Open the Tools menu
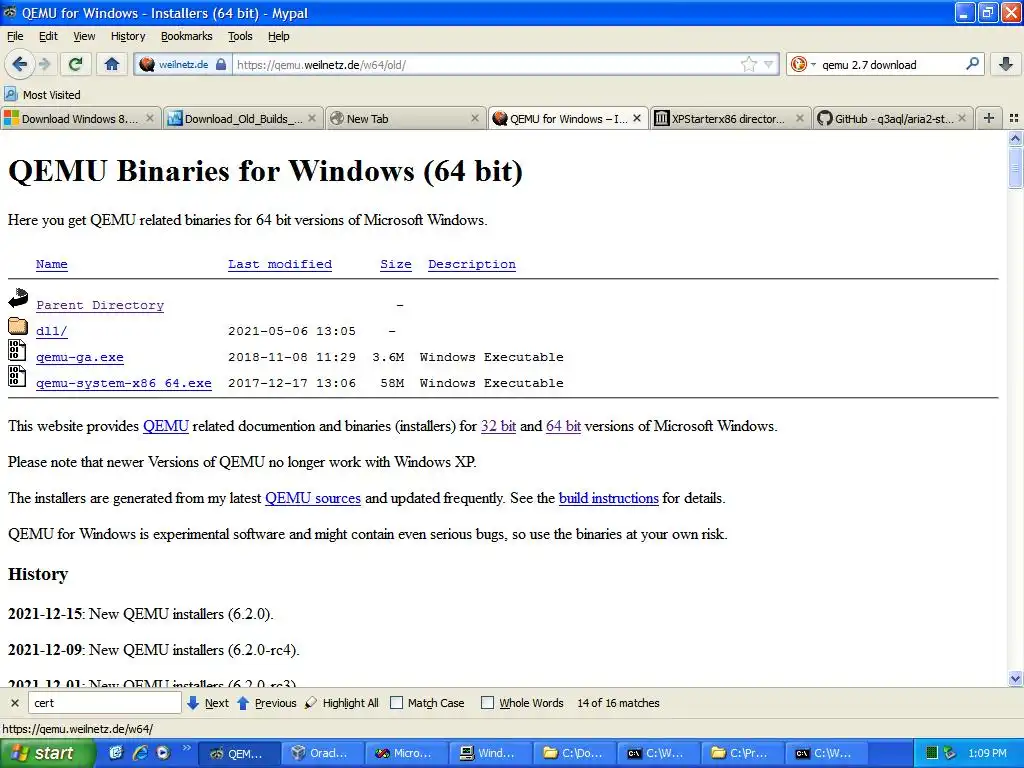Screen dimensions: 1024x768 [240, 36]
